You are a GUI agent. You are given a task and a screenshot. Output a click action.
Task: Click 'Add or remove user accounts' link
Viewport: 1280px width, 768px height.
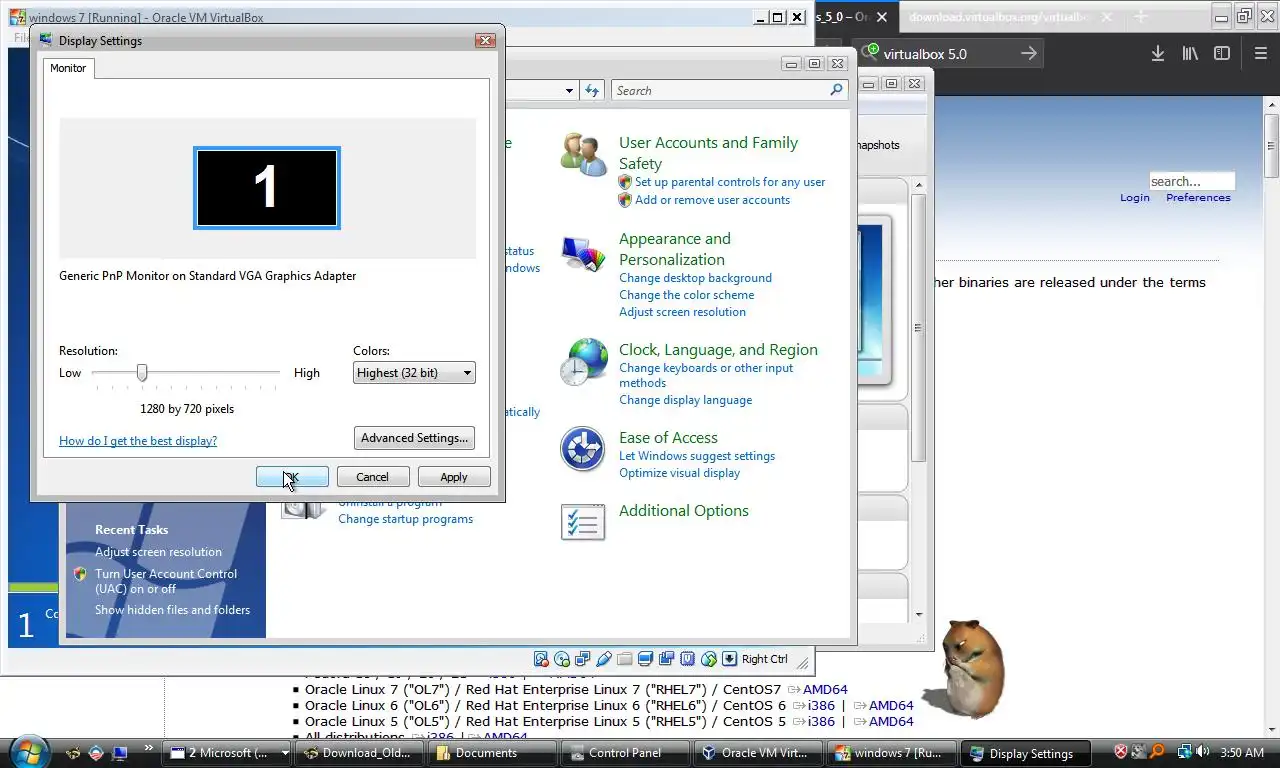point(712,200)
